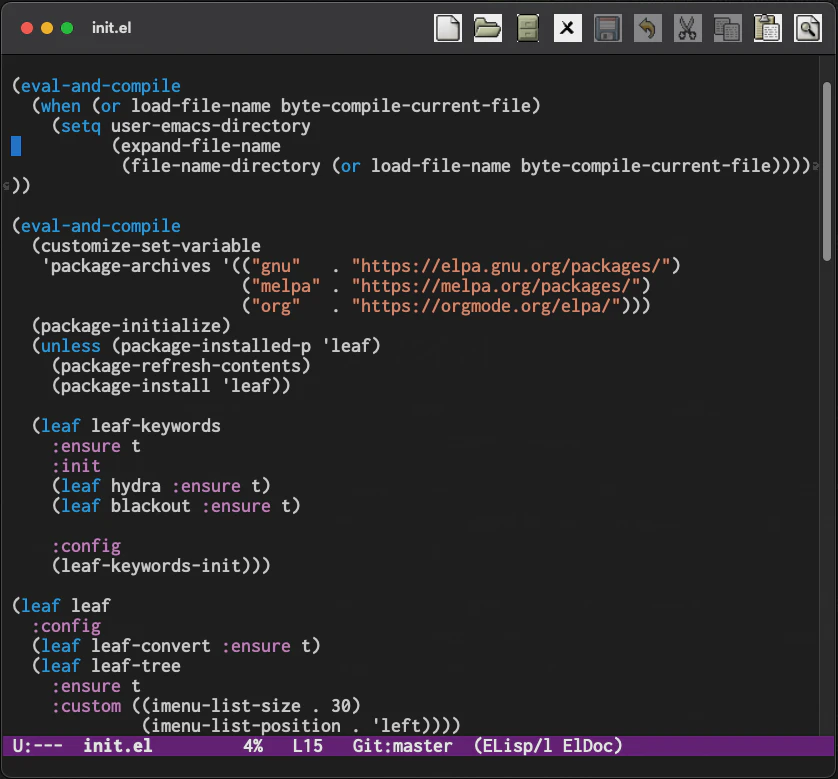Click the 4% position indicator in the mode line
838x779 pixels.
pyautogui.click(x=253, y=745)
